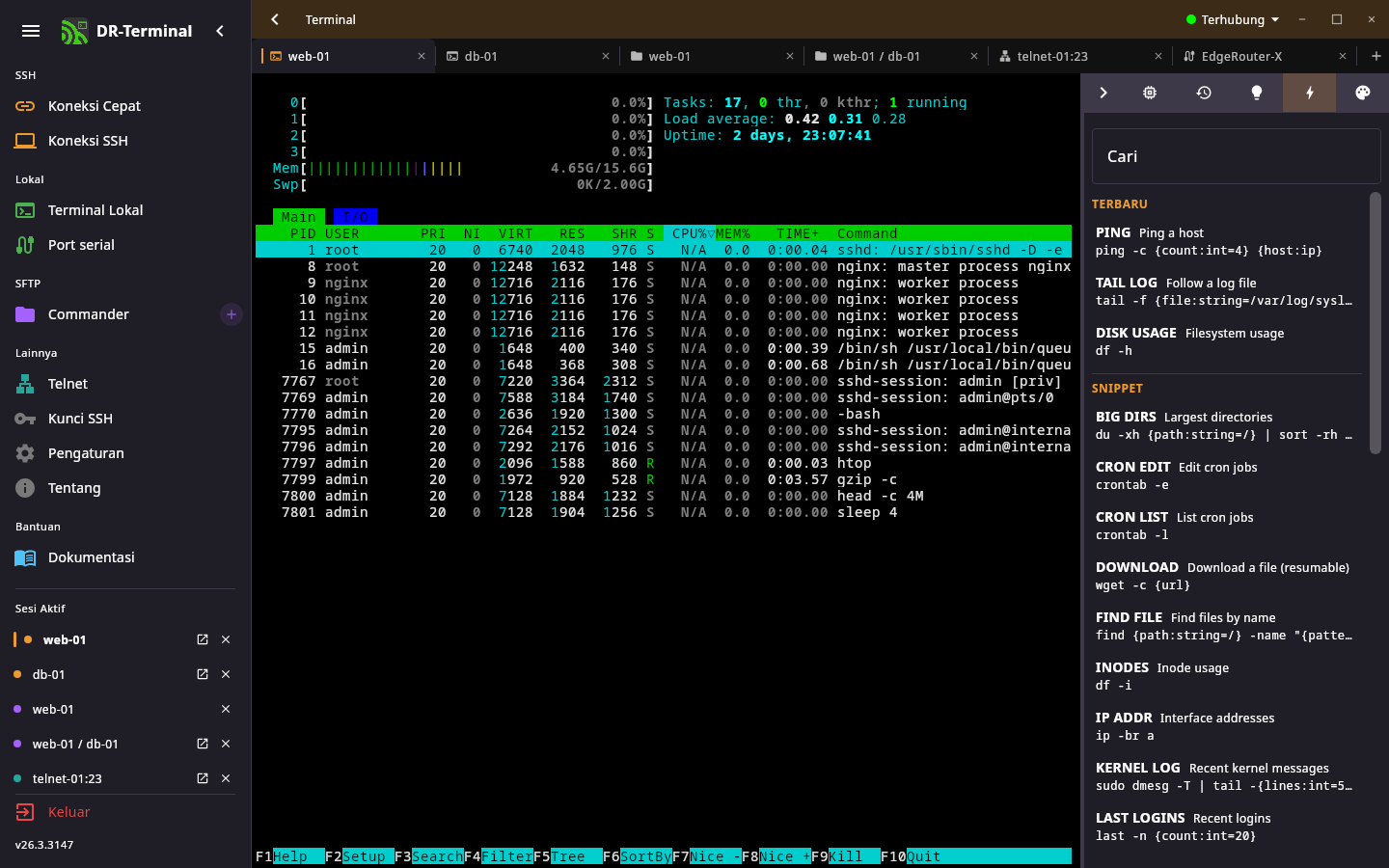1389x868 pixels.
Task: Collapse the sidebar with the left chevron
Action: tap(220, 31)
